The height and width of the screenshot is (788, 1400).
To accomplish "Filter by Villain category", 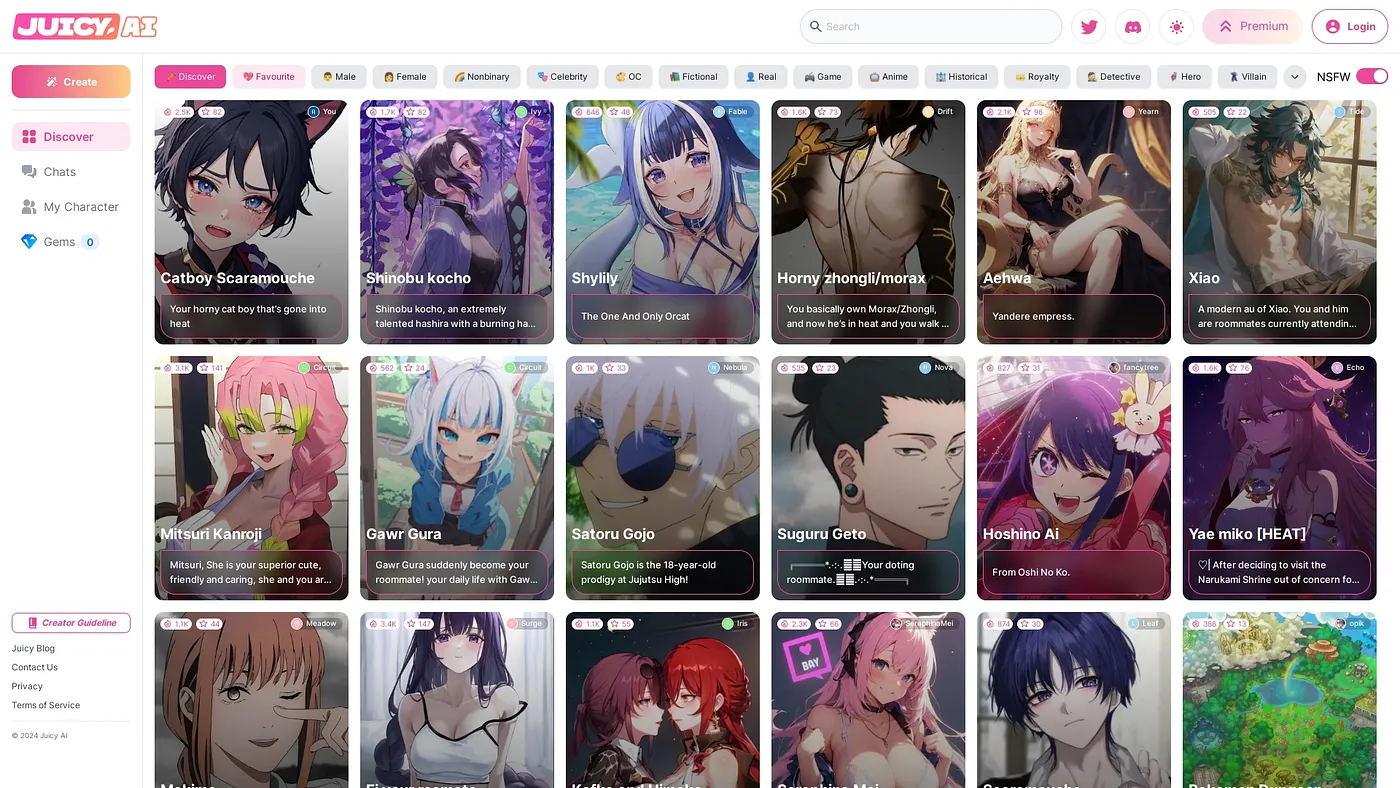I will click(x=1248, y=77).
